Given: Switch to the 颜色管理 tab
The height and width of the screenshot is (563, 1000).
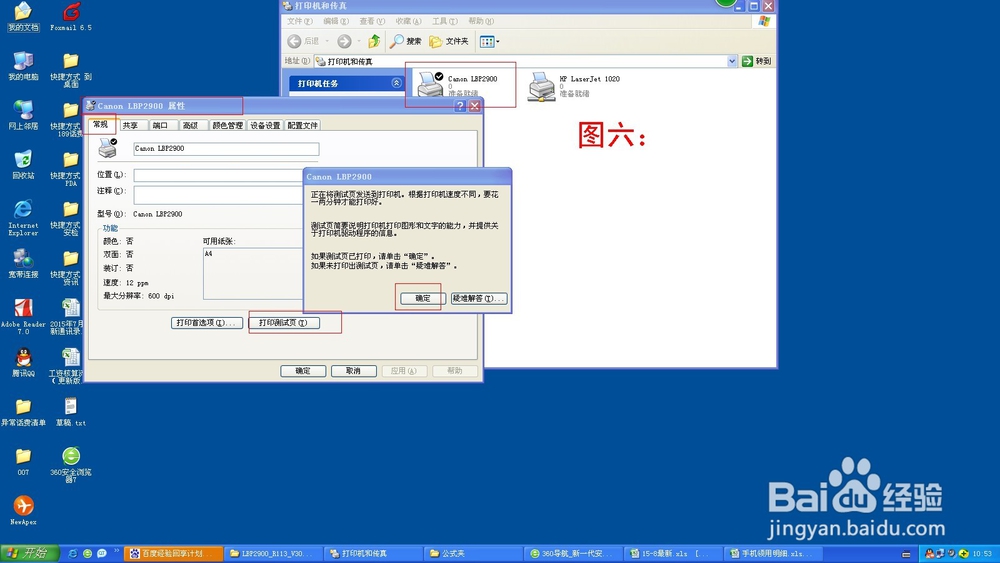Looking at the screenshot, I should tap(228, 126).
